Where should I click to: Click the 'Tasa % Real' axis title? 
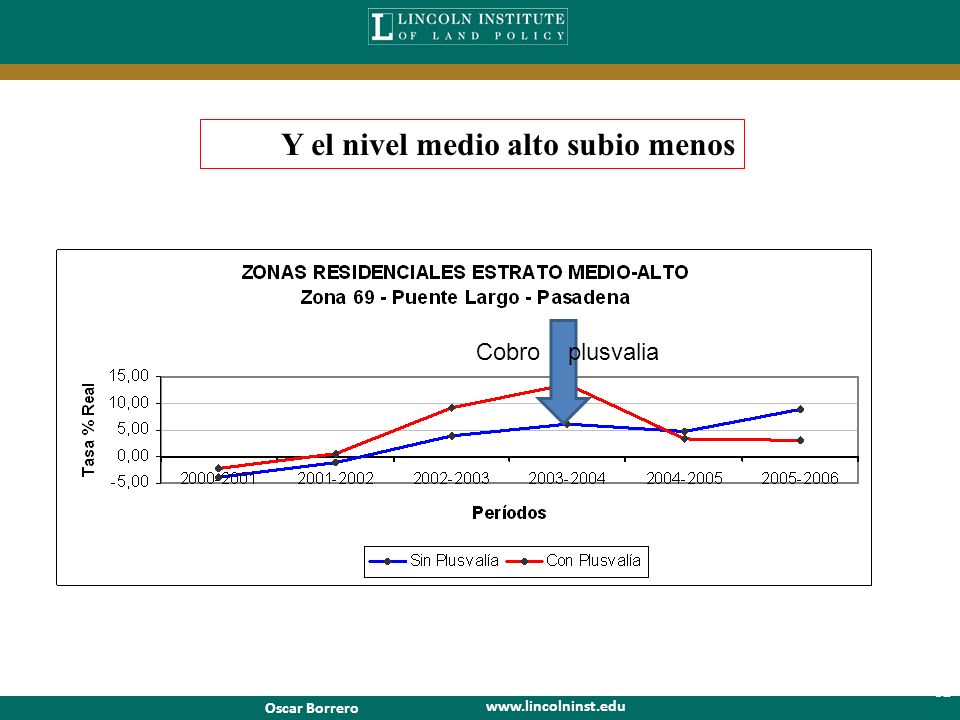coord(89,430)
